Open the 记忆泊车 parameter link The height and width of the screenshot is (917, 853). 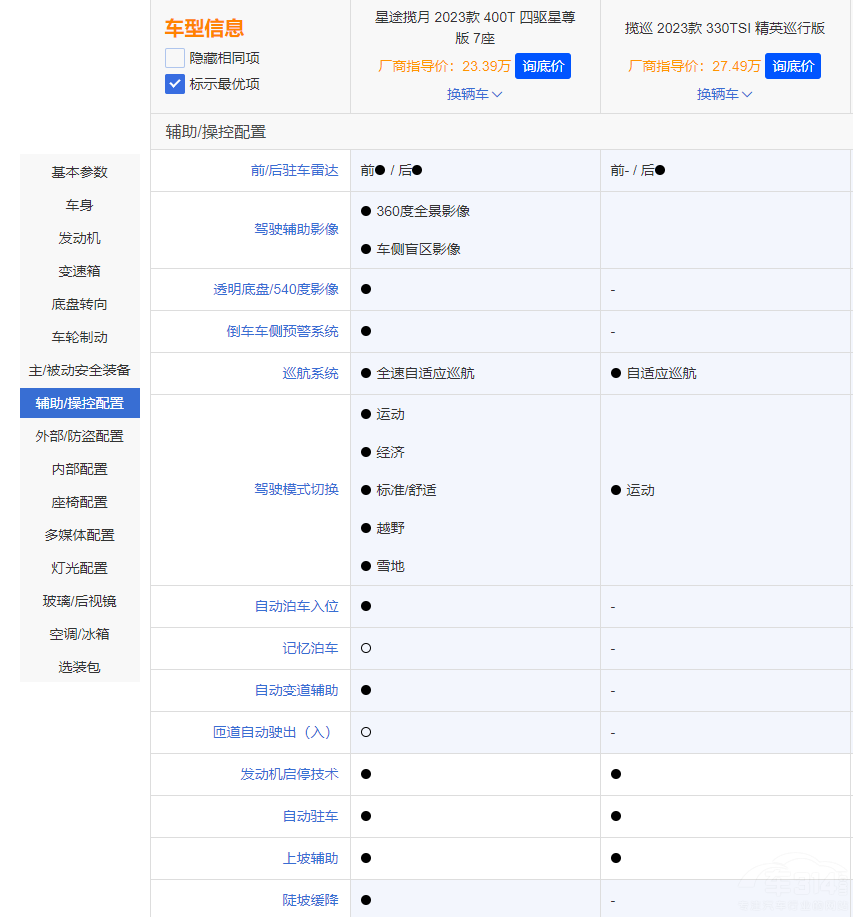coord(310,648)
